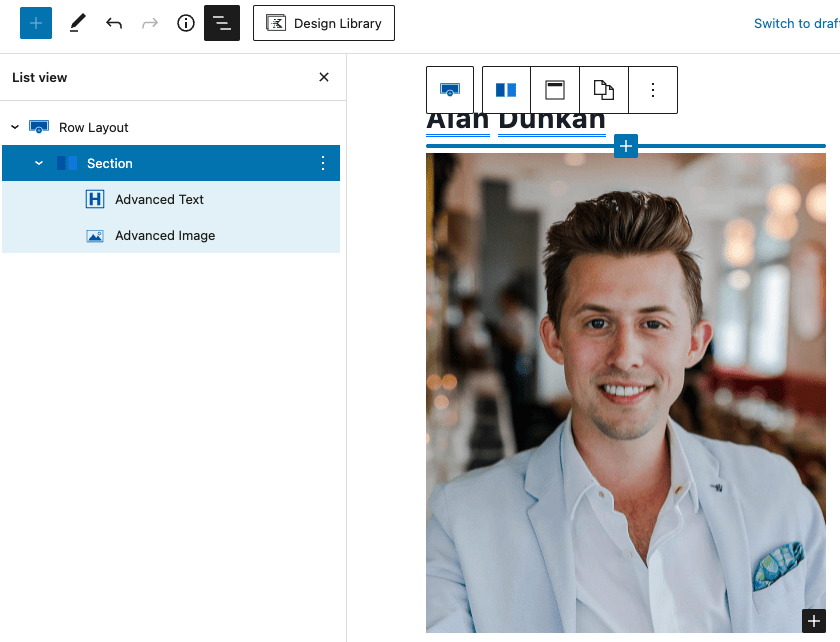Collapse the Row Layout tree item
The image size is (840, 642).
click(15, 127)
